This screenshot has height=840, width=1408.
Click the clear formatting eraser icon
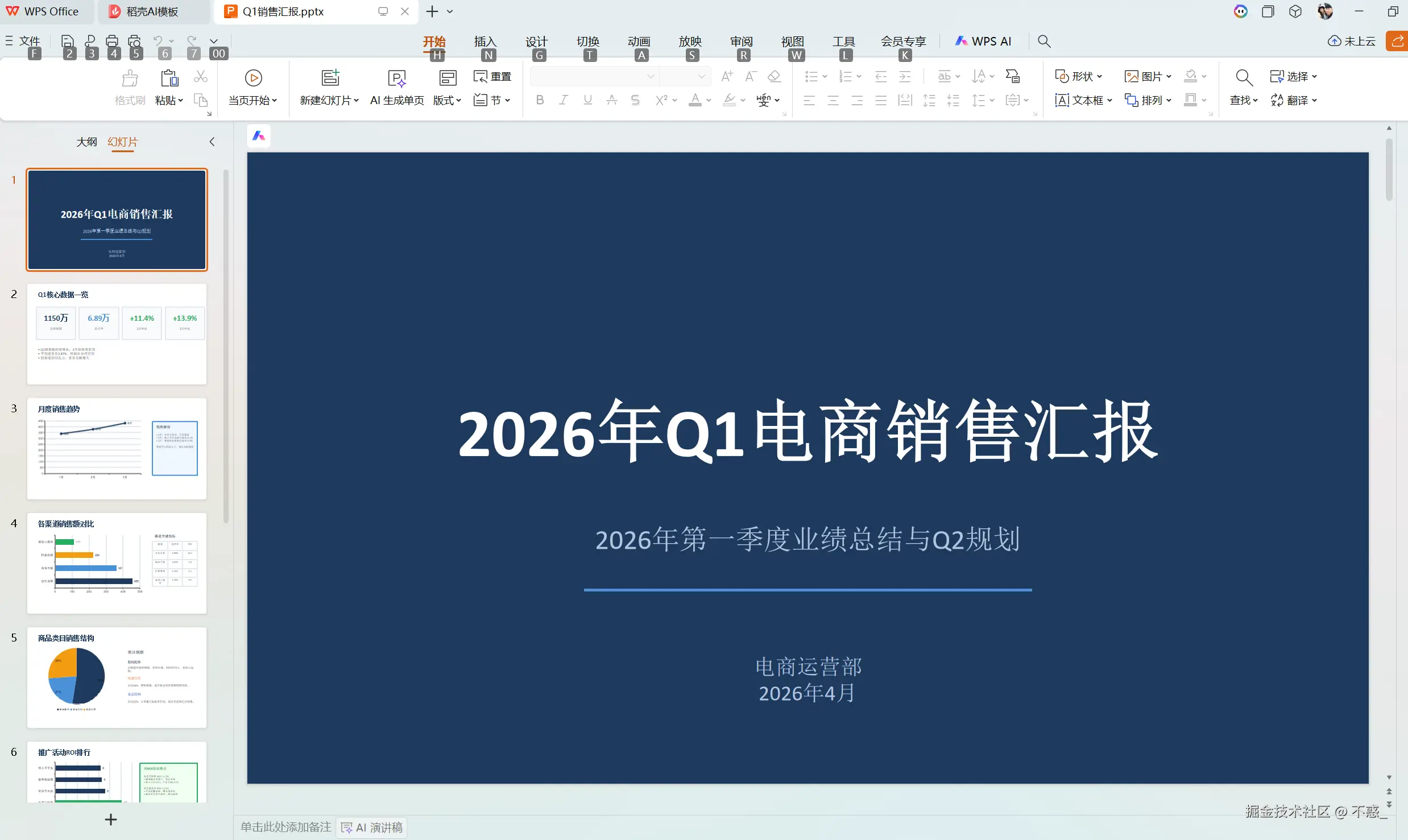point(774,76)
